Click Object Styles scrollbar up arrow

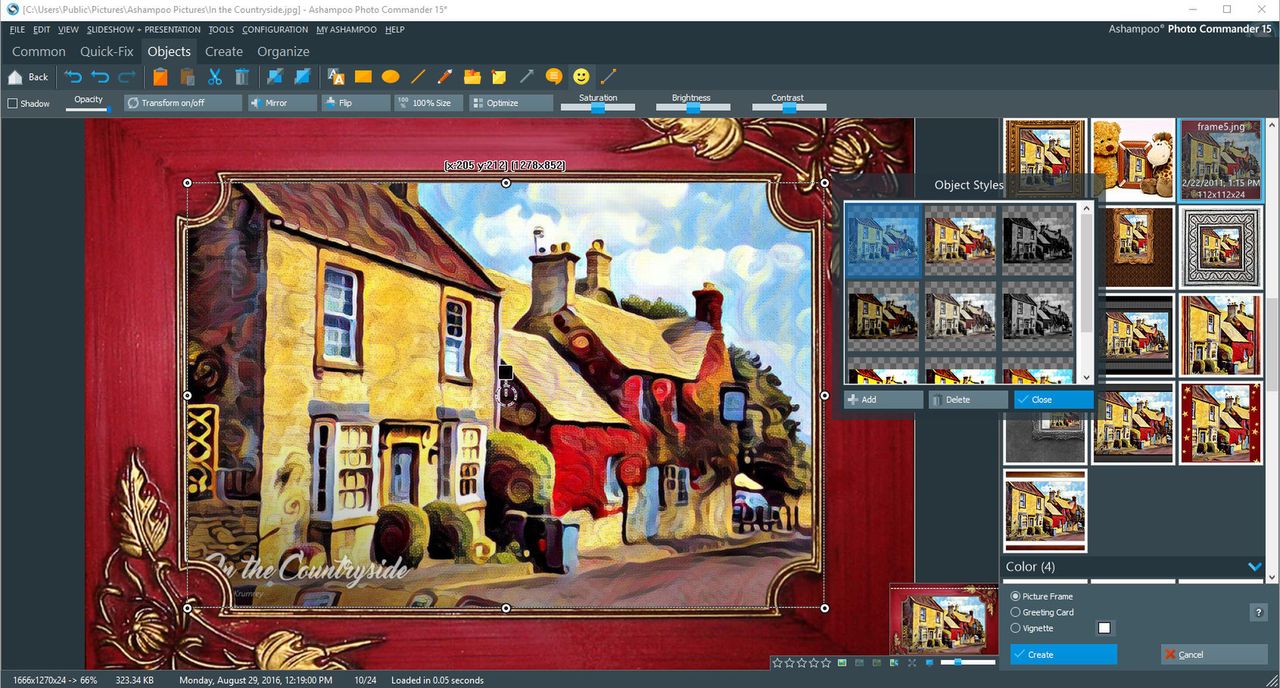(1087, 209)
